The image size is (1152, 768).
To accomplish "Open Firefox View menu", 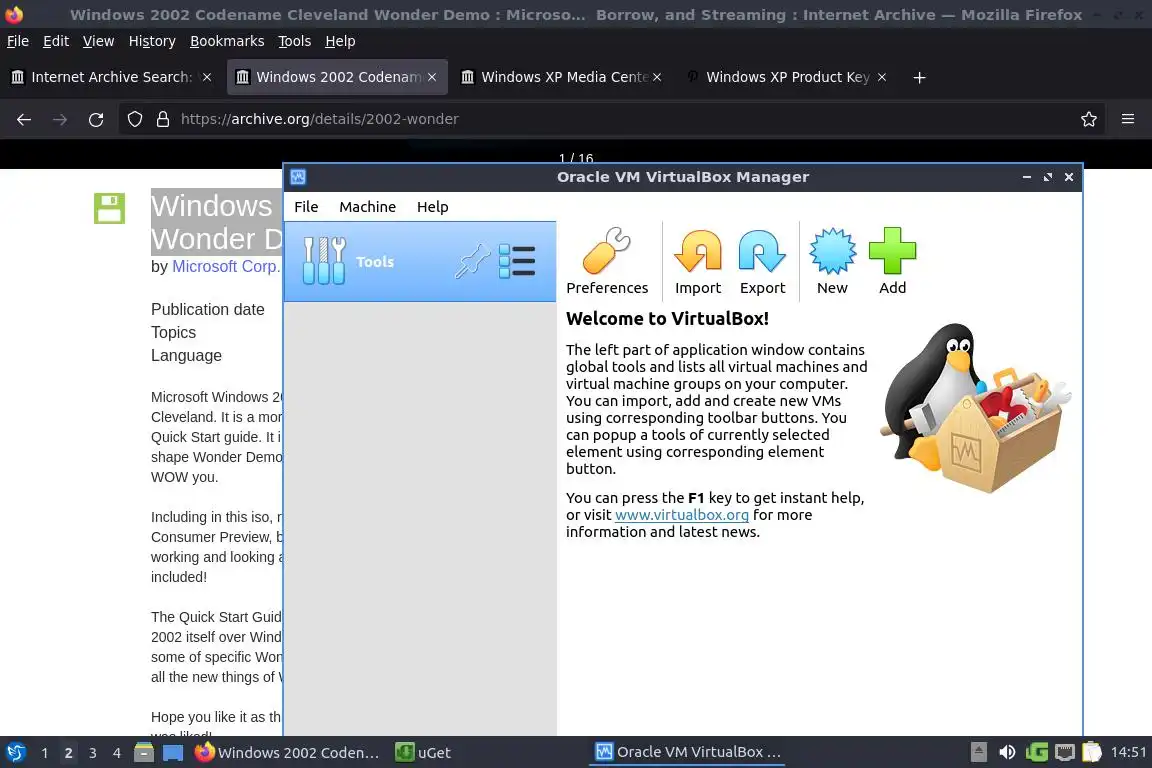I will [98, 41].
